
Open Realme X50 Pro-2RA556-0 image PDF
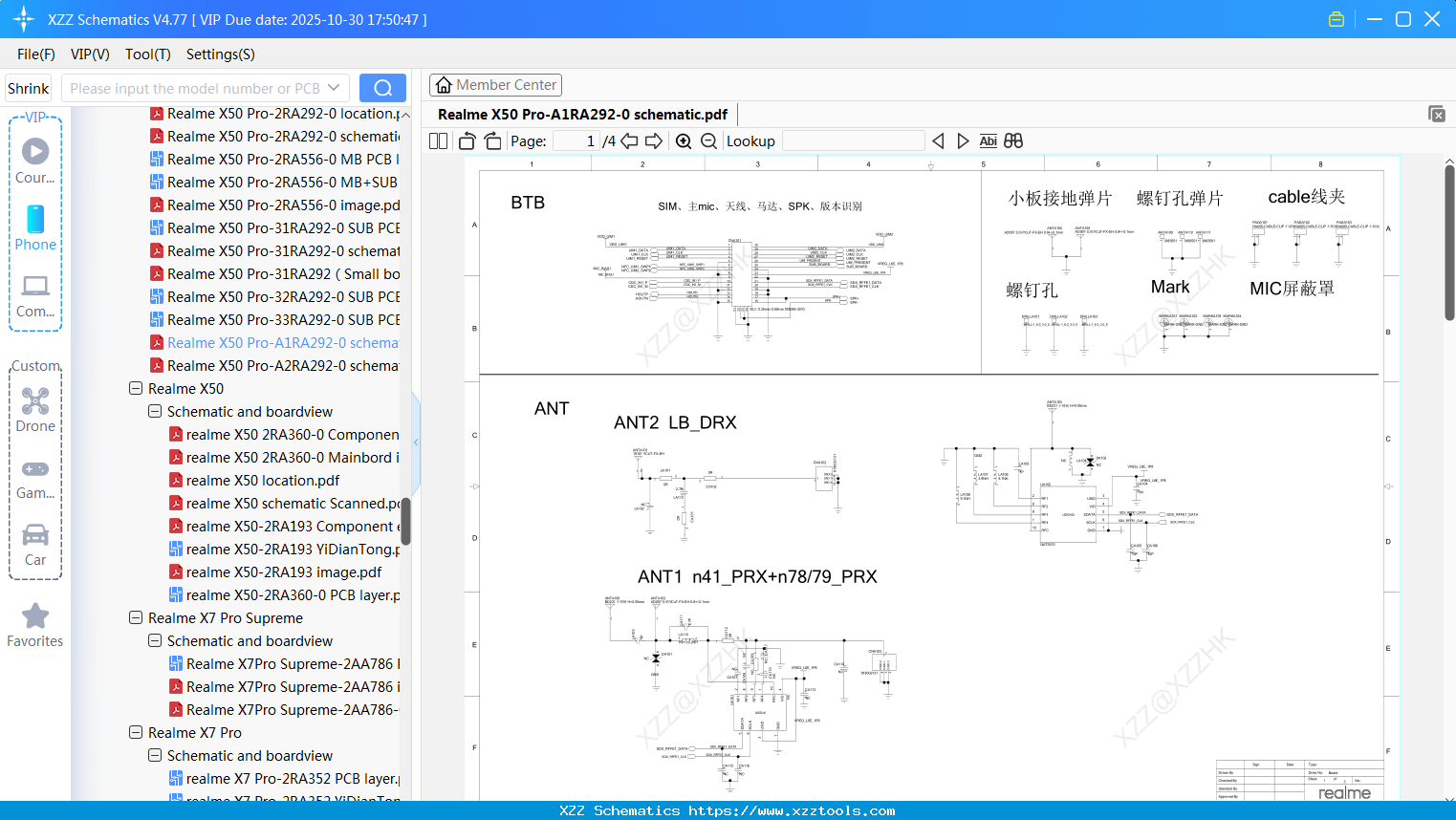(x=275, y=205)
